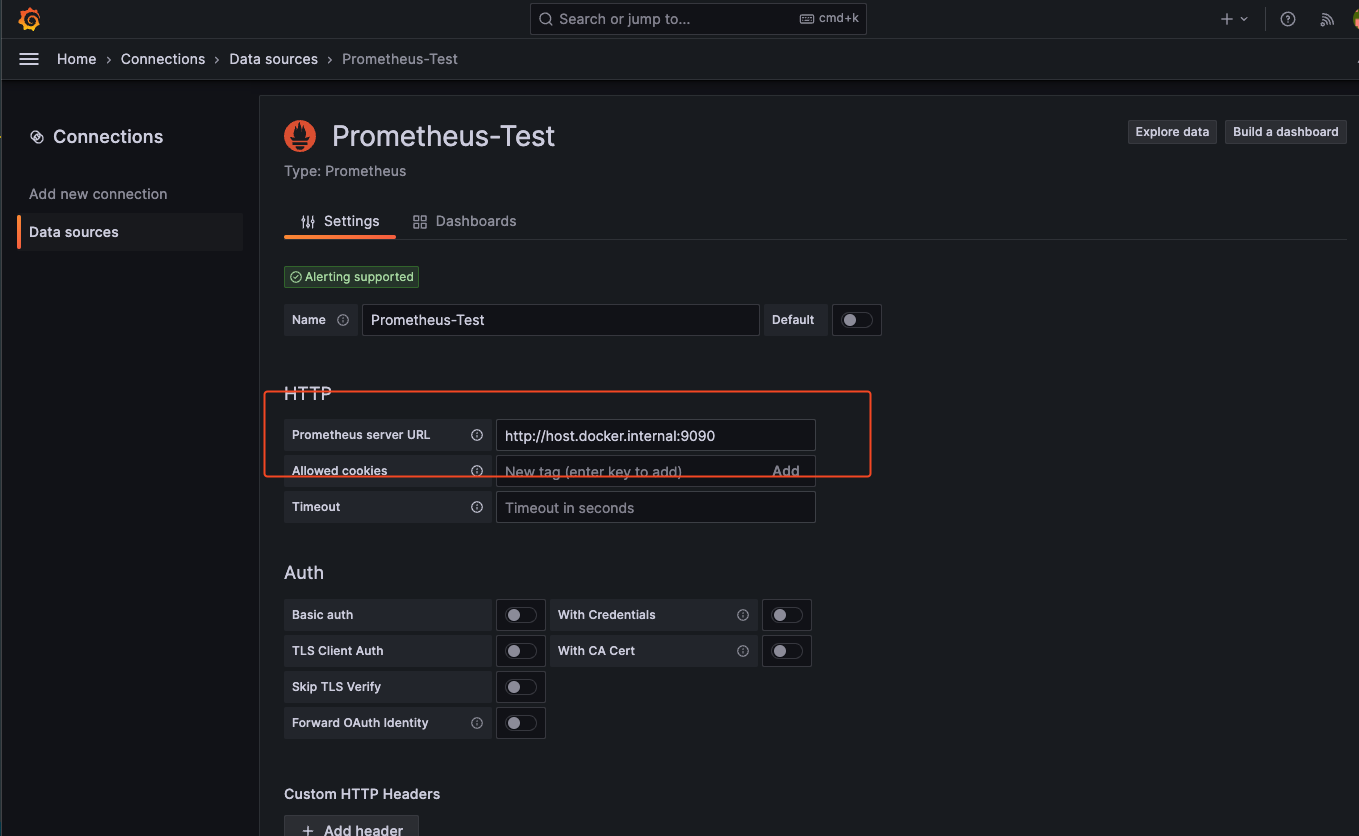The image size is (1359, 836).
Task: Enable With CA Cert toggle
Action: coord(787,651)
